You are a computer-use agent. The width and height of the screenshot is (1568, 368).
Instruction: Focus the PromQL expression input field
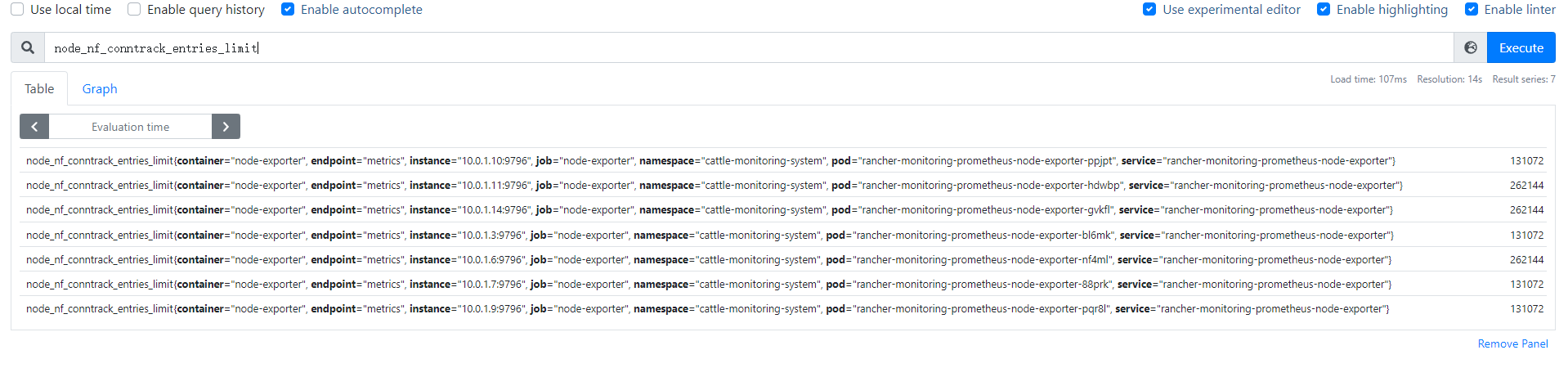[x=749, y=47]
